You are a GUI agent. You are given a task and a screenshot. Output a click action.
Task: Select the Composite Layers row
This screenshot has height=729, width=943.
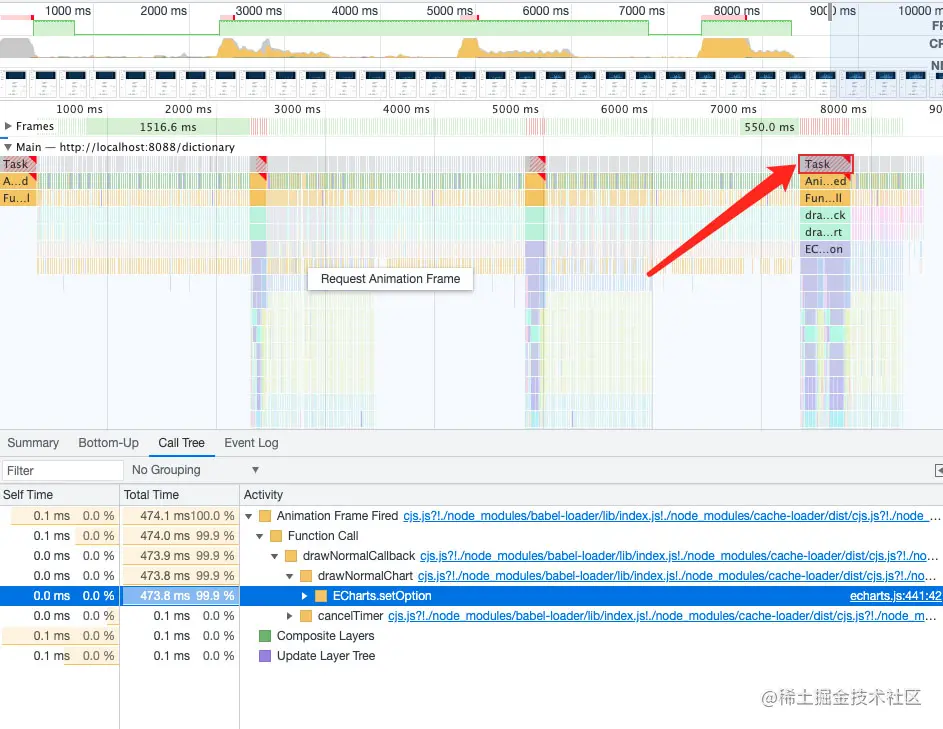coord(472,636)
